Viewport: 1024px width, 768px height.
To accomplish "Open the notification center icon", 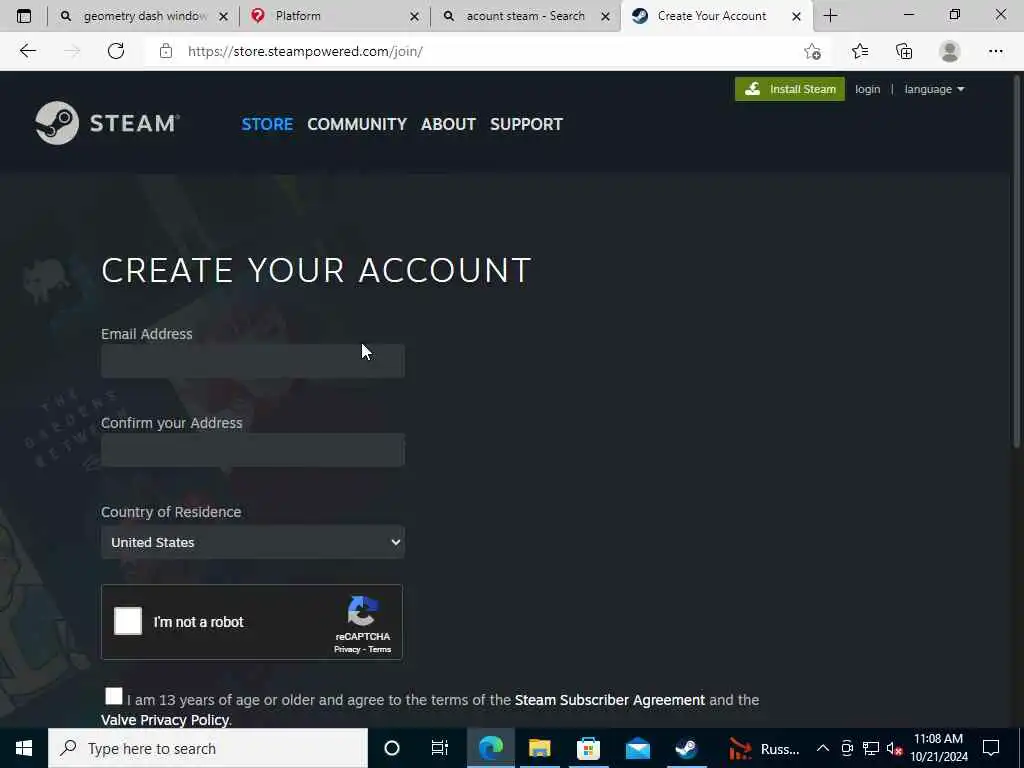I will coord(991,748).
